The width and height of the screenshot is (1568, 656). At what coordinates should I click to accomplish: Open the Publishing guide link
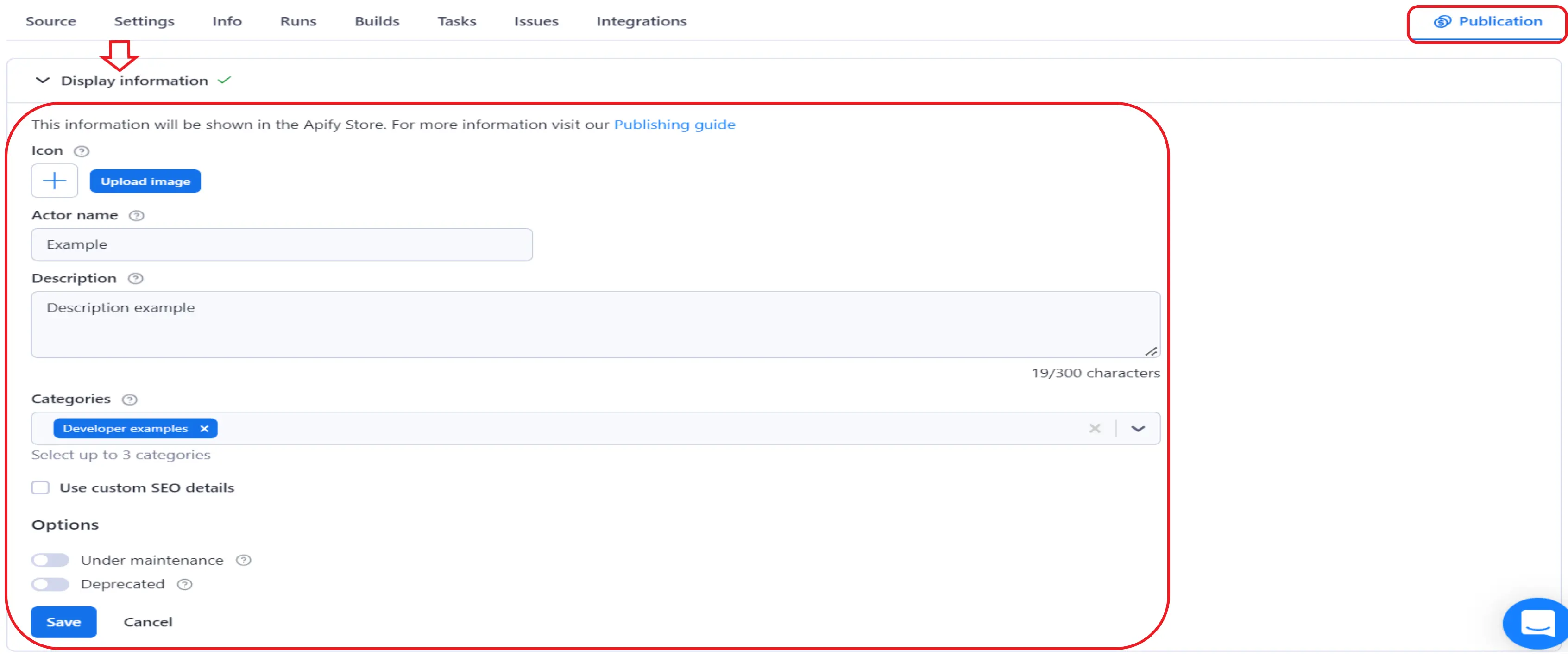click(674, 125)
